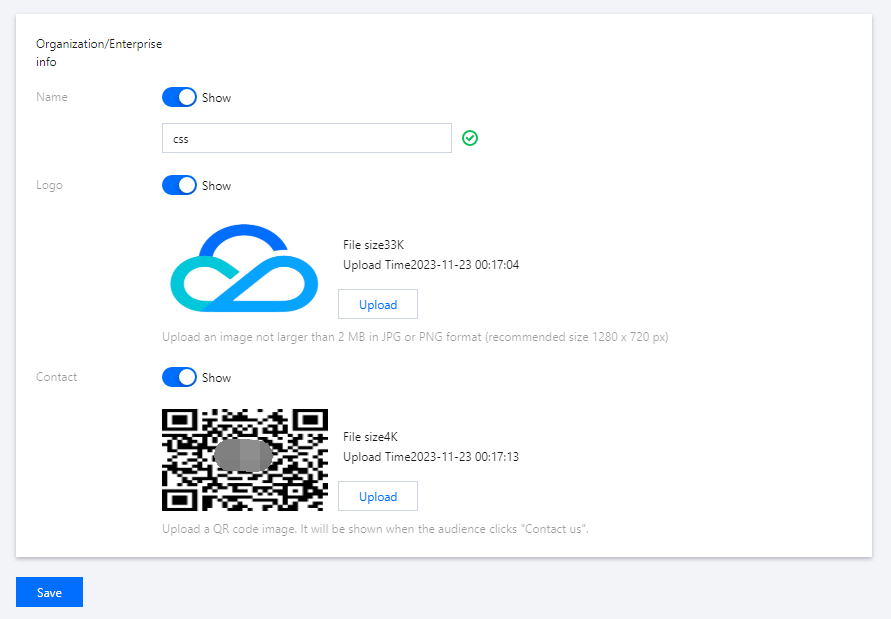891x619 pixels.
Task: Save the organization info settings
Action: (x=48, y=592)
